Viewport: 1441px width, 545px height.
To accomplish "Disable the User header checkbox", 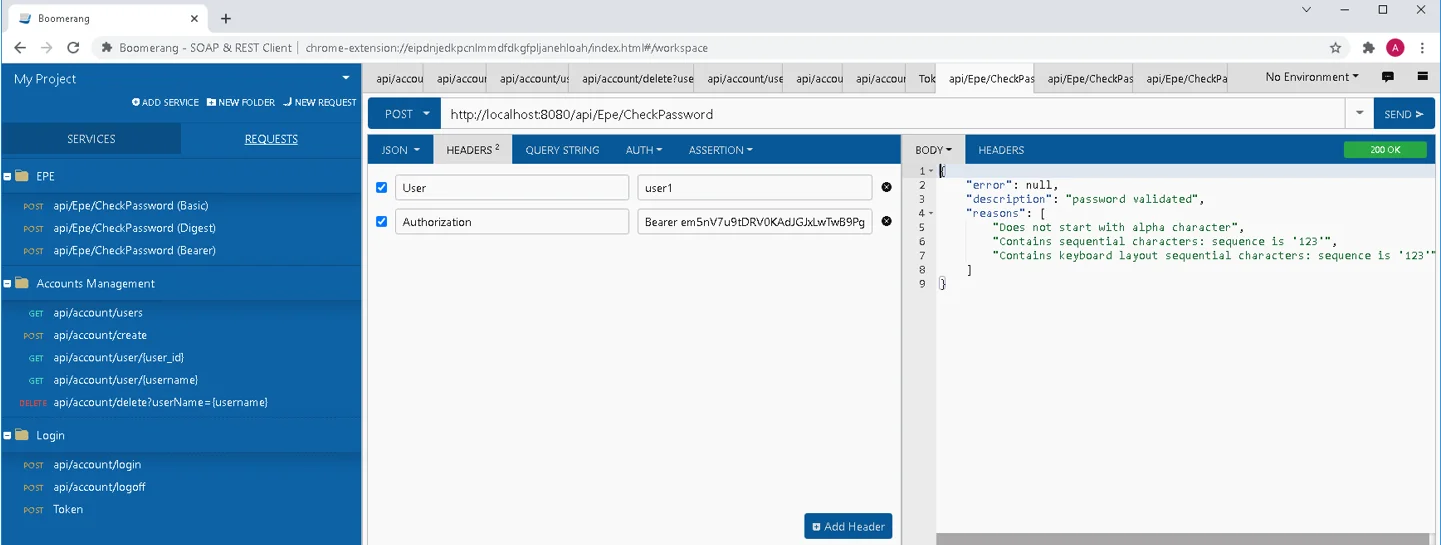I will 381,187.
